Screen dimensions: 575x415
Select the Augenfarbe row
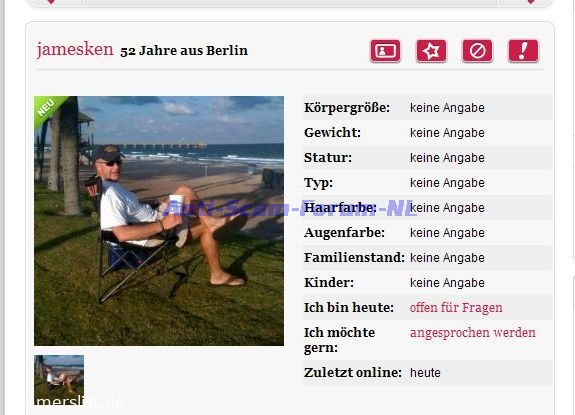pyautogui.click(x=427, y=232)
